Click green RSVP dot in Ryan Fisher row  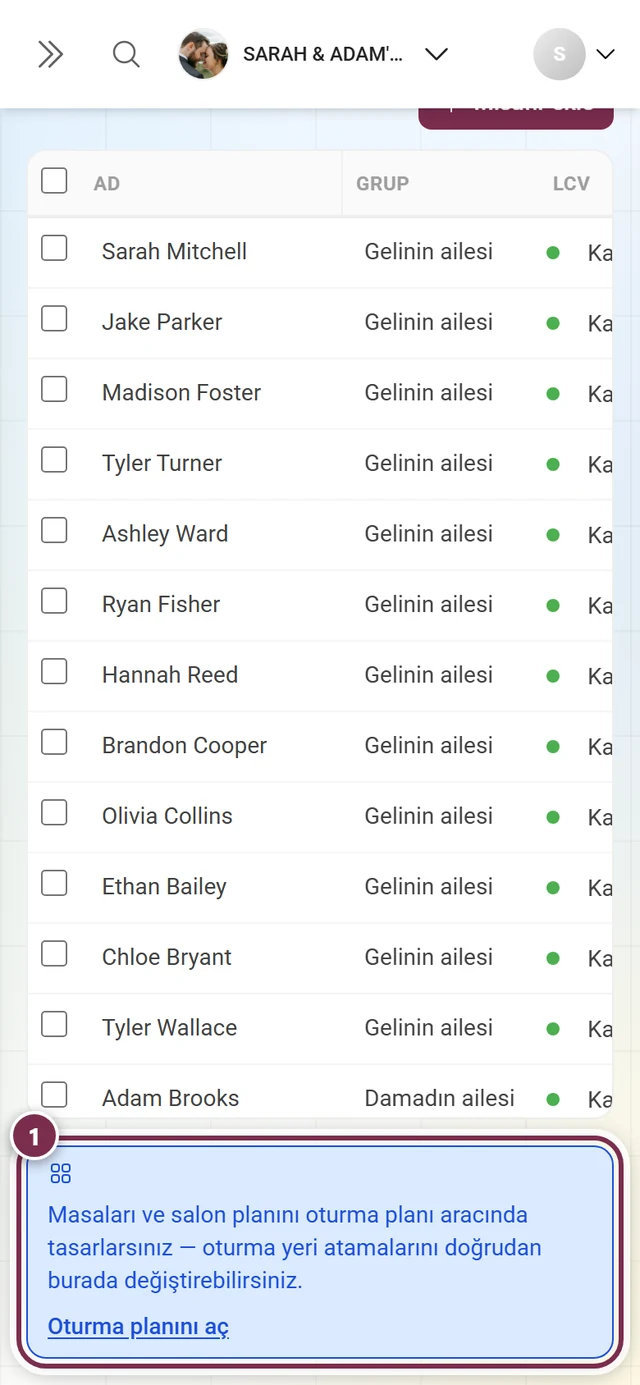point(553,605)
